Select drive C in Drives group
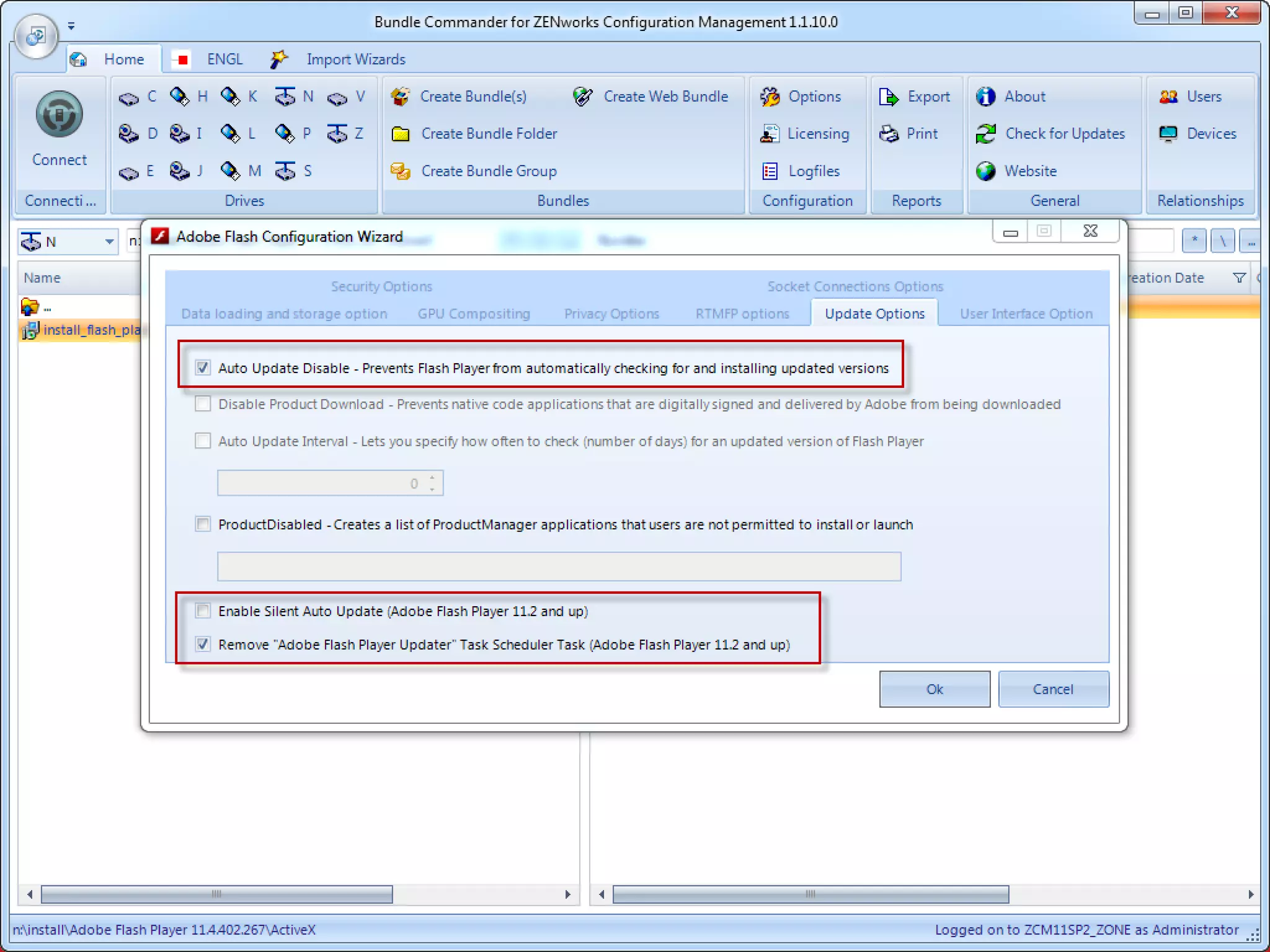Screen dimensions: 1270x952 tap(138, 97)
